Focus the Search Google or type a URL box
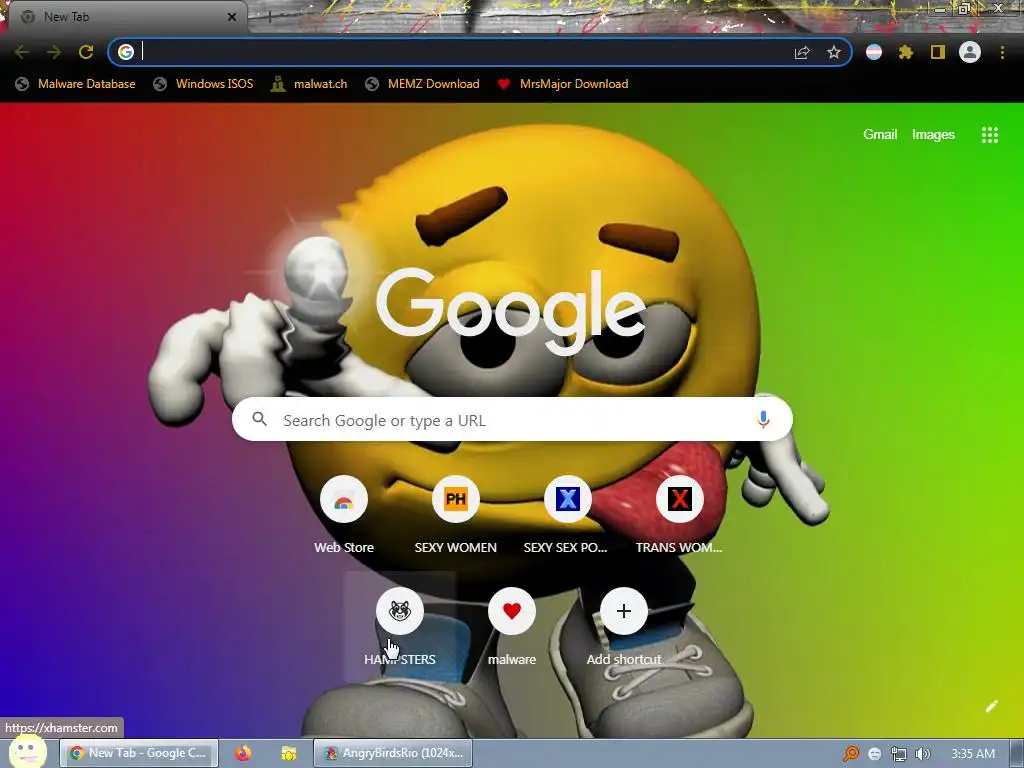Image resolution: width=1024 pixels, height=768 pixels. [512, 419]
